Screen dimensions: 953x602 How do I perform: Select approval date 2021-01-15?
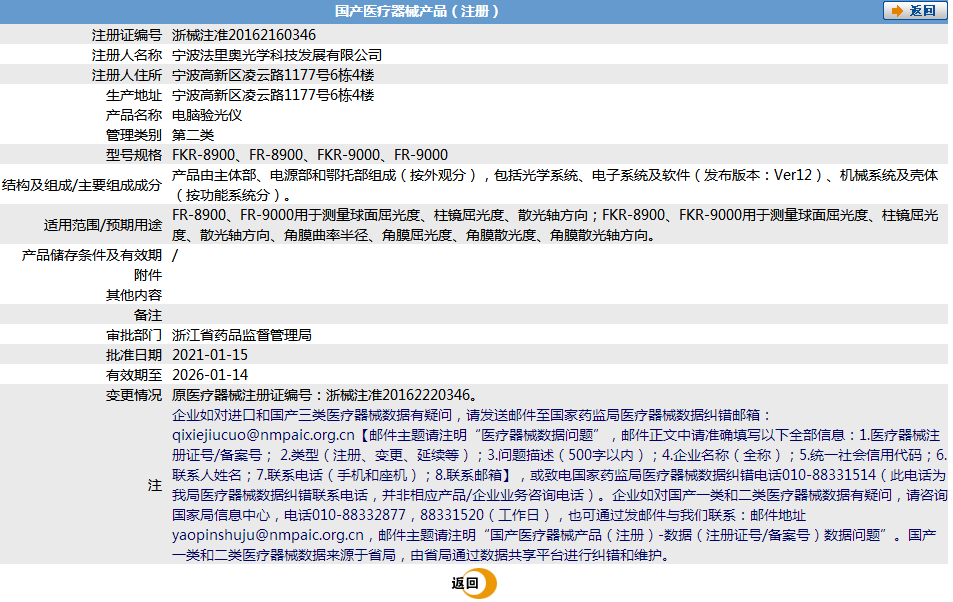(x=210, y=355)
